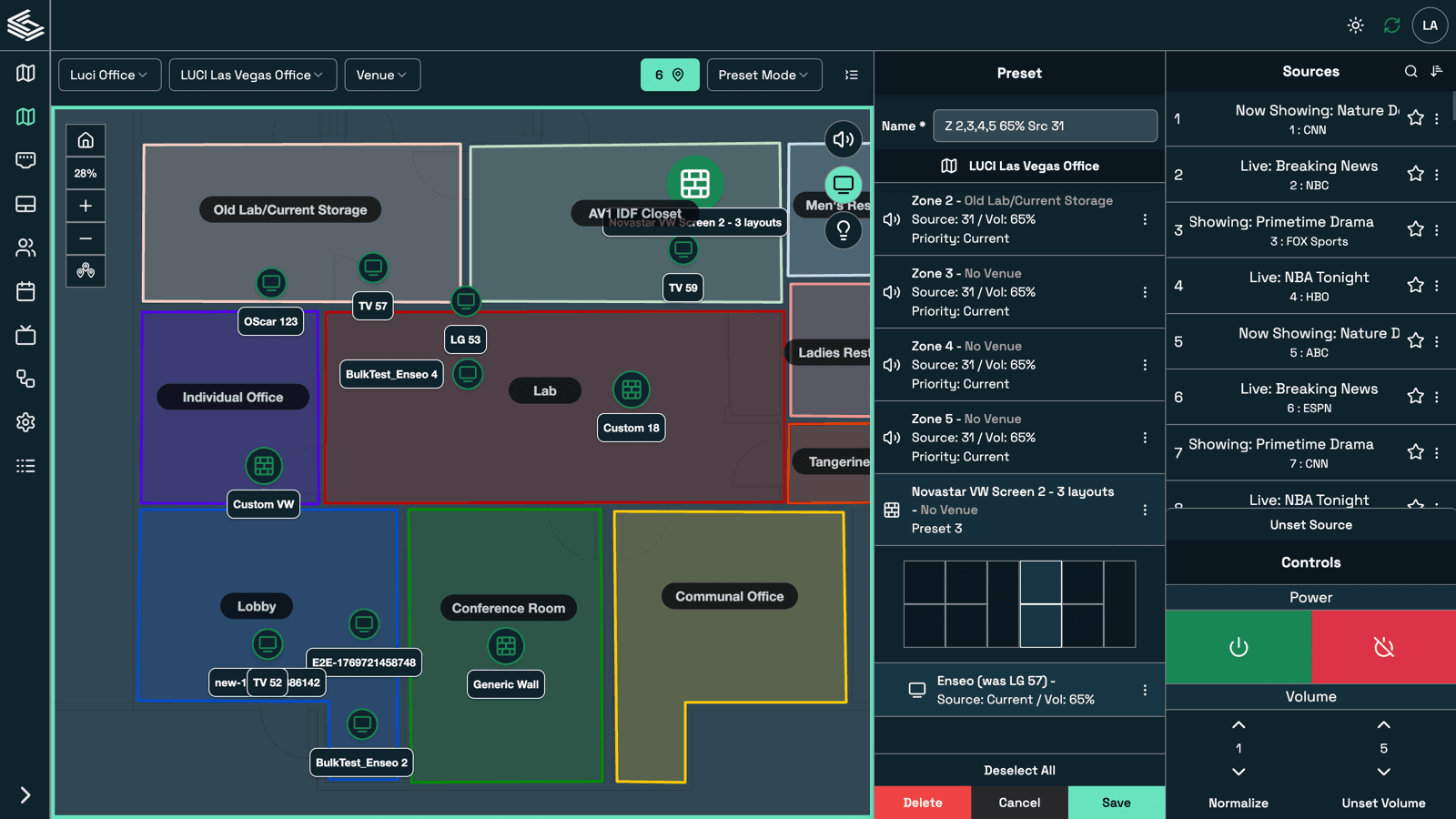Viewport: 1456px width, 819px height.
Task: Click the green Save button
Action: 1116,803
